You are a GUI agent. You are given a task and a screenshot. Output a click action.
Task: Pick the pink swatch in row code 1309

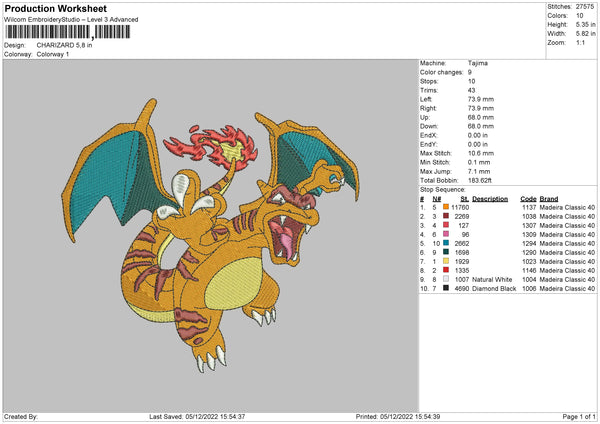[x=446, y=234]
